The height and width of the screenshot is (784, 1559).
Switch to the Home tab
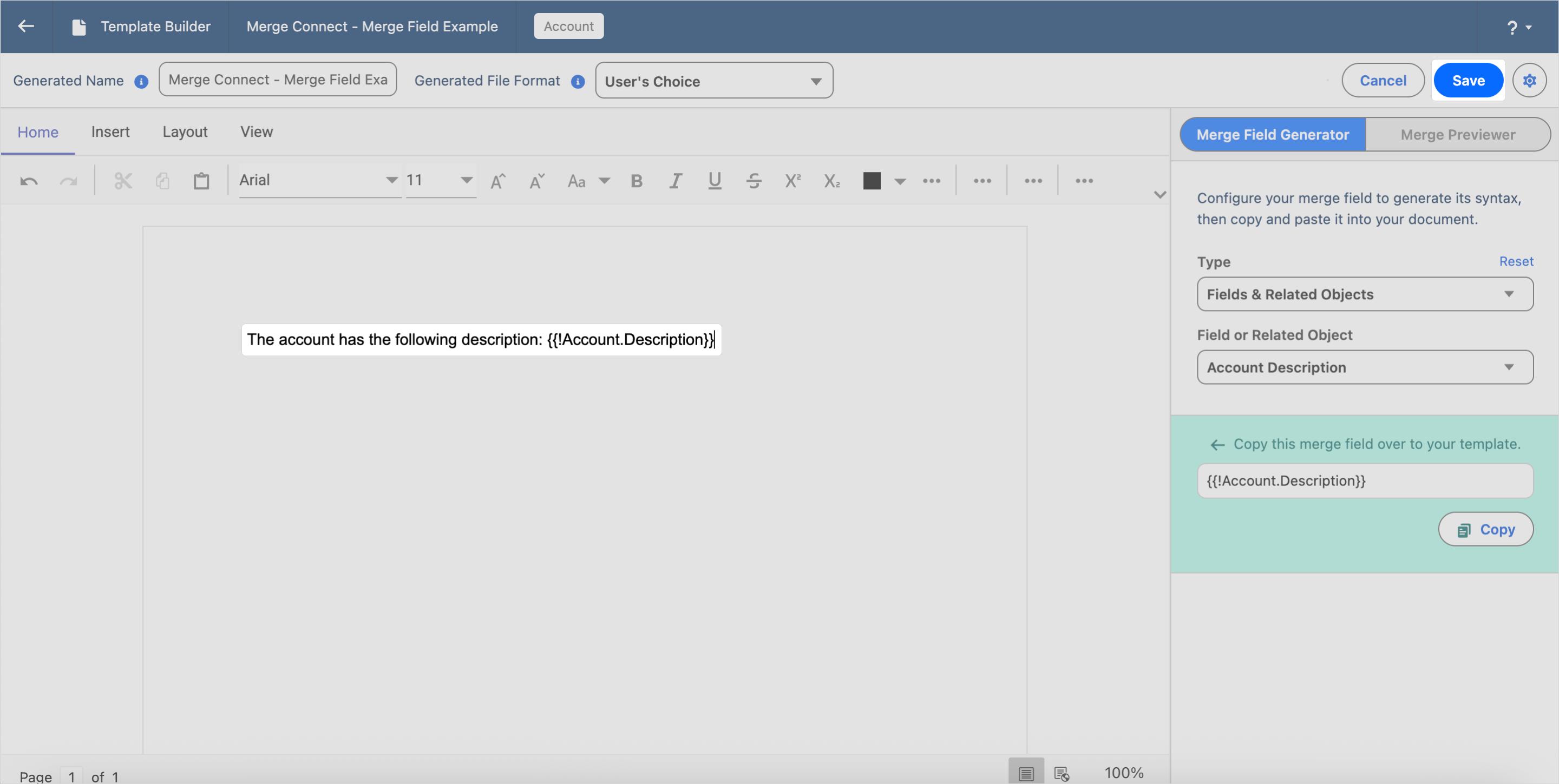point(37,132)
